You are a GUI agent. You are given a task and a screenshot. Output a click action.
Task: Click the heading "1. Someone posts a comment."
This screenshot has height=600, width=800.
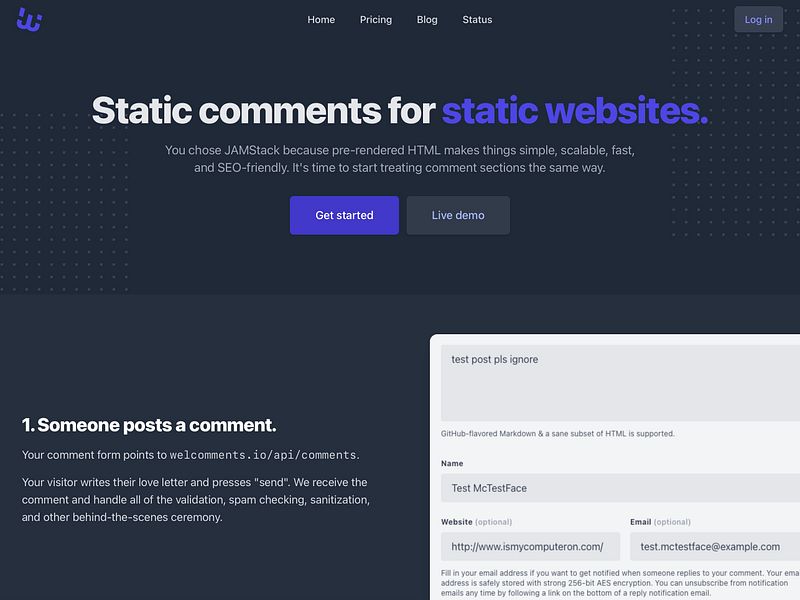(149, 425)
